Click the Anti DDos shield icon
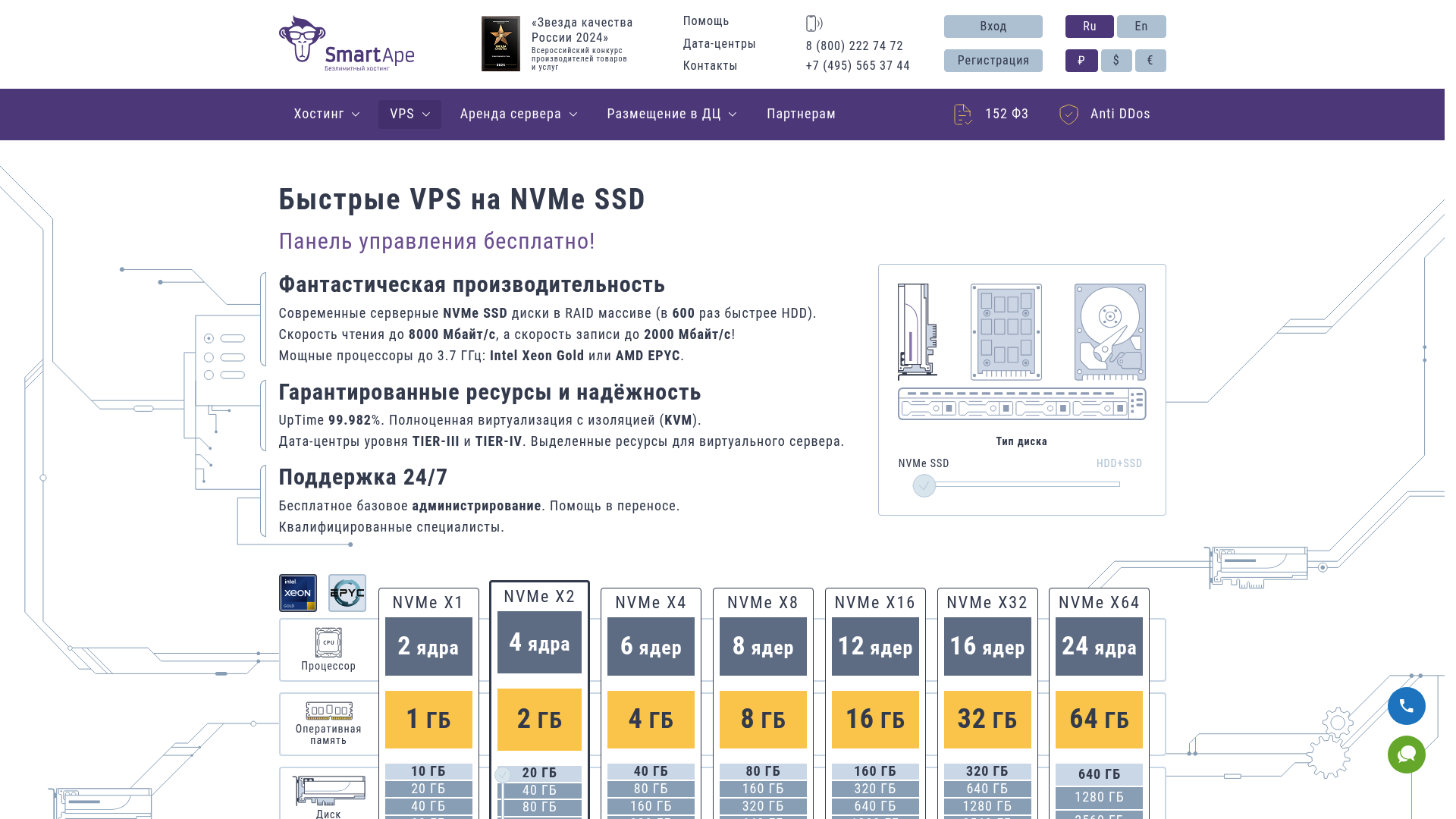1456x819 pixels. pyautogui.click(x=1068, y=115)
